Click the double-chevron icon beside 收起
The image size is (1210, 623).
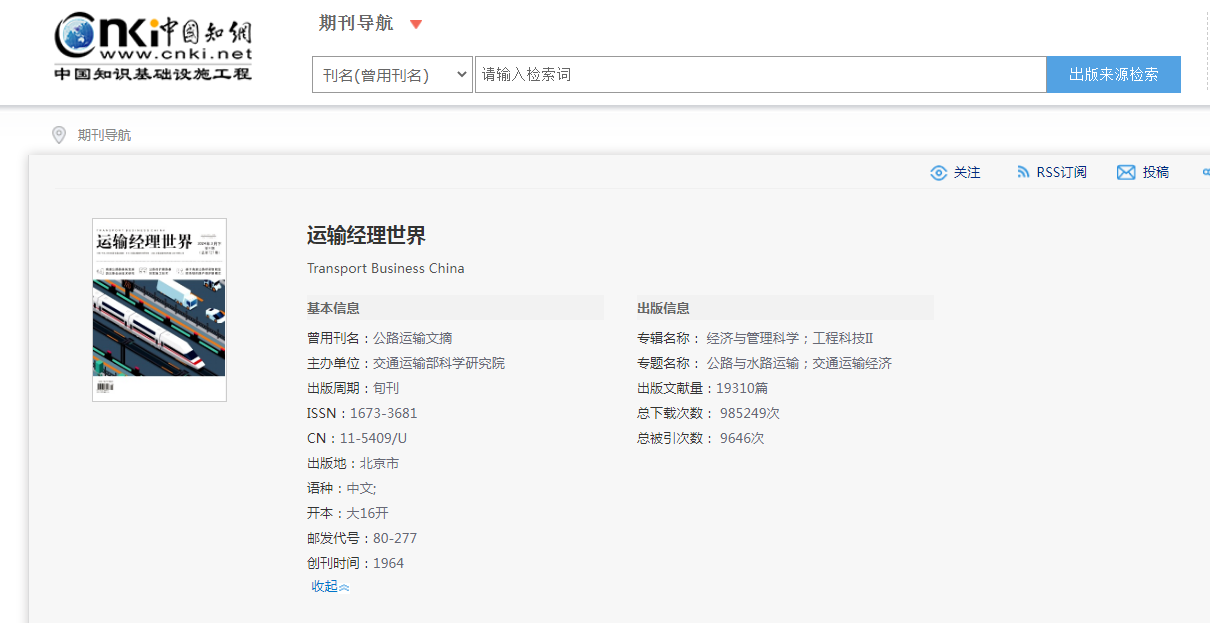[x=345, y=587]
